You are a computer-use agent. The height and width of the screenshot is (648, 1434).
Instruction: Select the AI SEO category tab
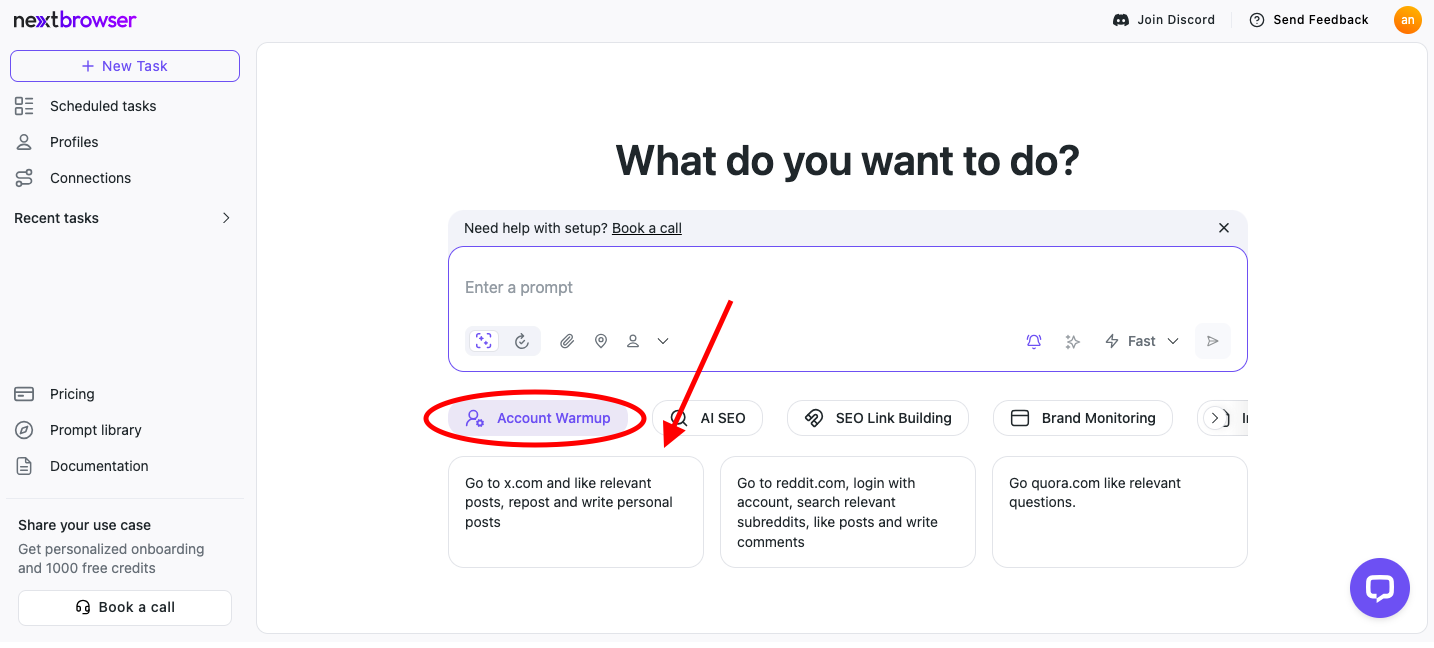[707, 418]
